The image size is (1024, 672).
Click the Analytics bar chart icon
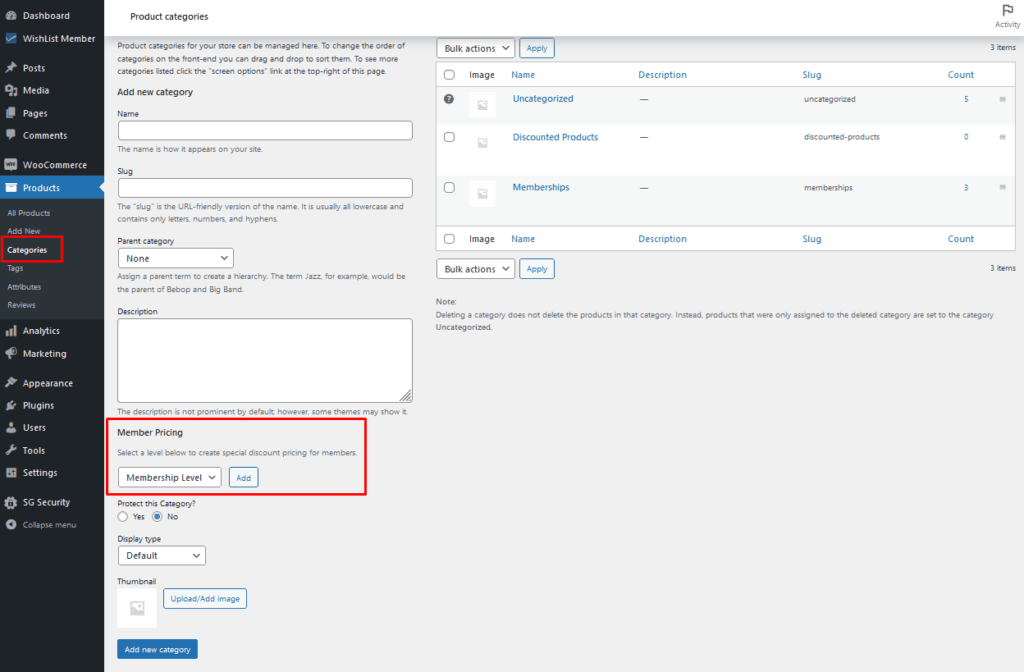coord(11,330)
